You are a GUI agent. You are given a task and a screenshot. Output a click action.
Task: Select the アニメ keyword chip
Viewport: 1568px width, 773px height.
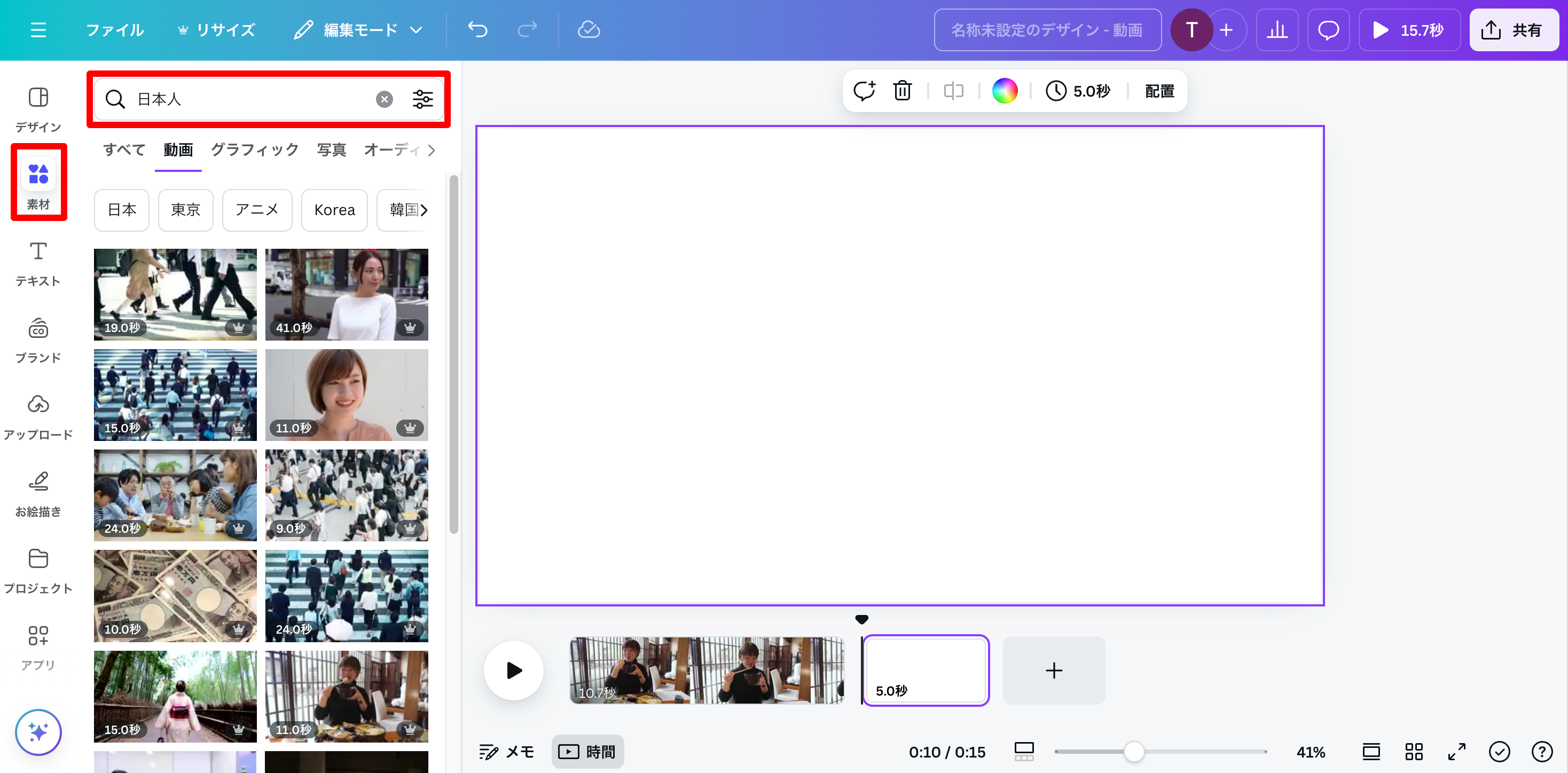257,210
